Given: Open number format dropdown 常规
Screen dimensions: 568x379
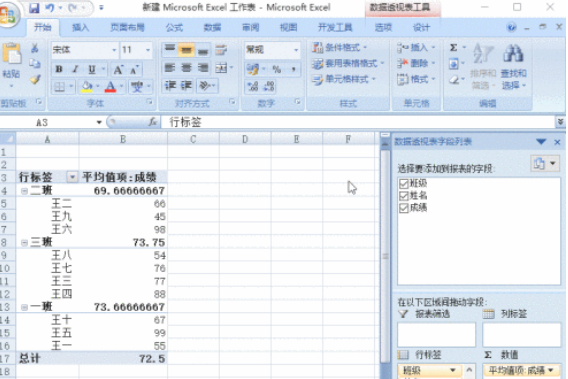Looking at the screenshot, I should point(296,50).
